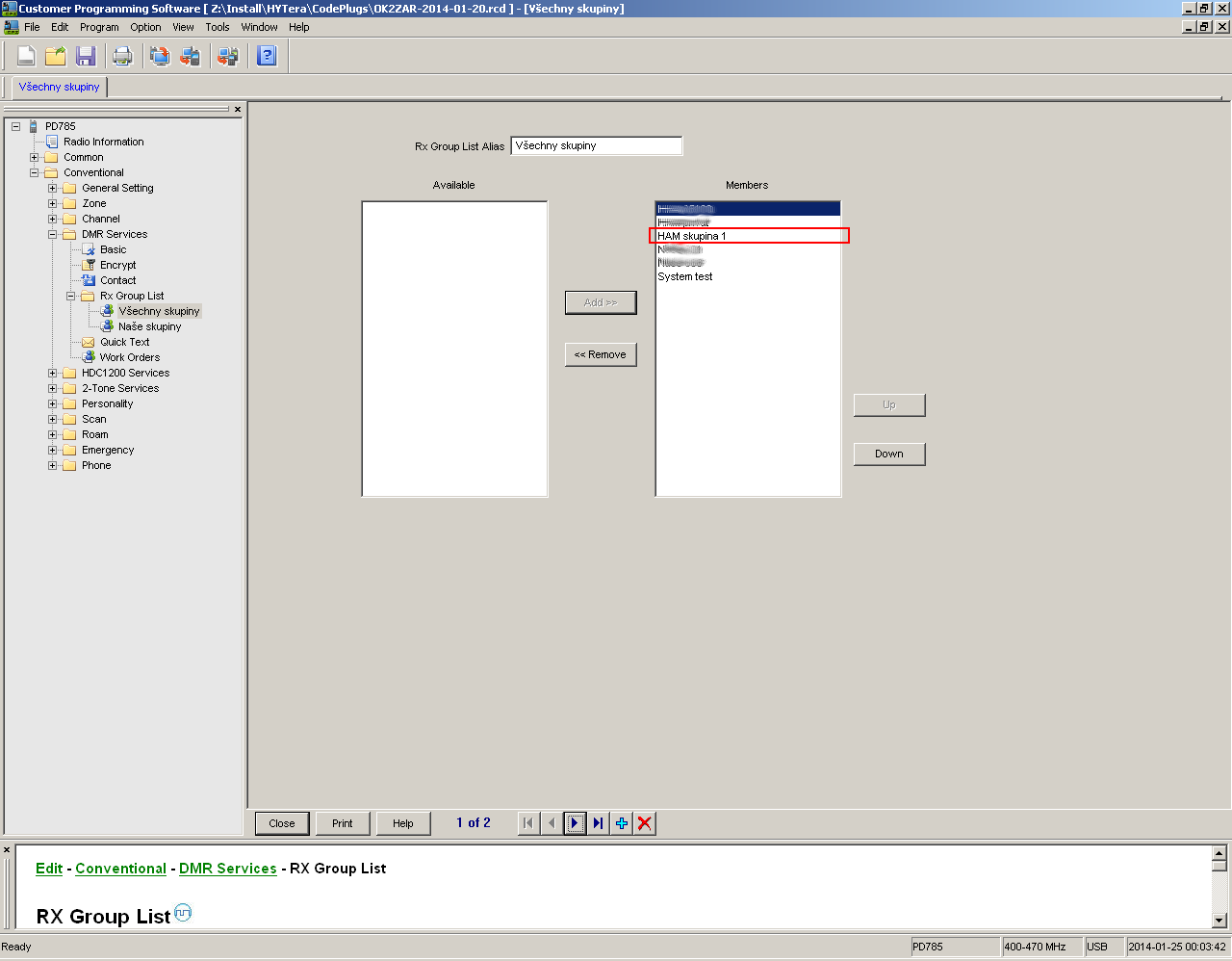Collapse the DMR Services tree node
This screenshot has height=961, width=1232.
tap(53, 235)
